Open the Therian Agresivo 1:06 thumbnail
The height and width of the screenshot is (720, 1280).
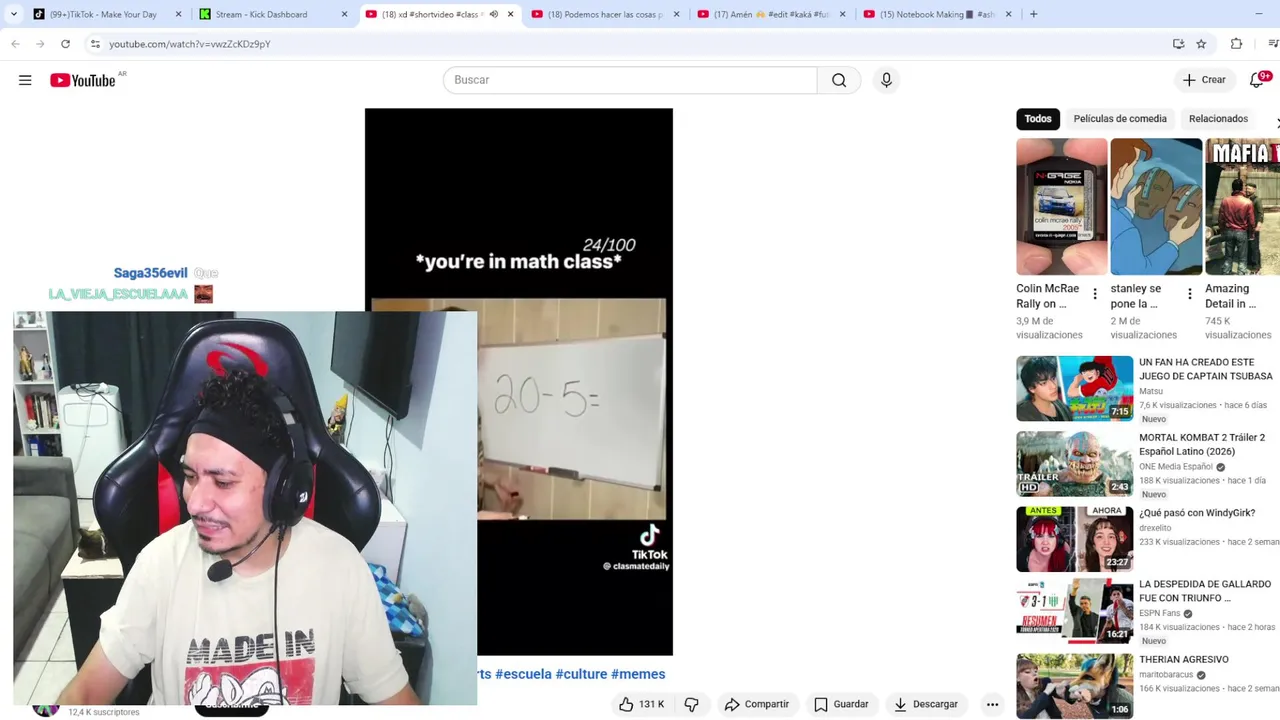1075,686
